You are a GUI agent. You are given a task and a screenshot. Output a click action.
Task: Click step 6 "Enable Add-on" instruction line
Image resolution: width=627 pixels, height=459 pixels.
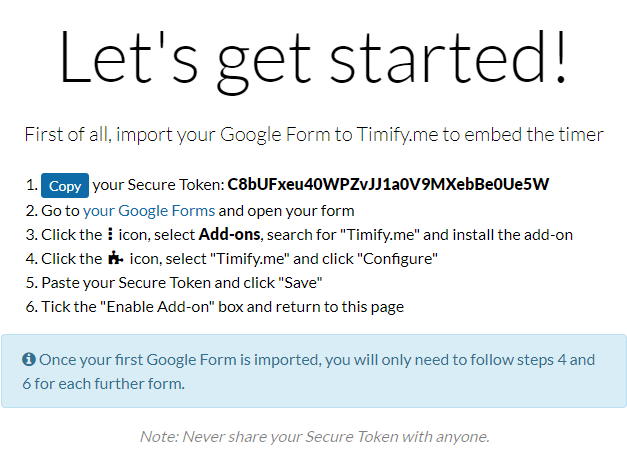tap(215, 307)
